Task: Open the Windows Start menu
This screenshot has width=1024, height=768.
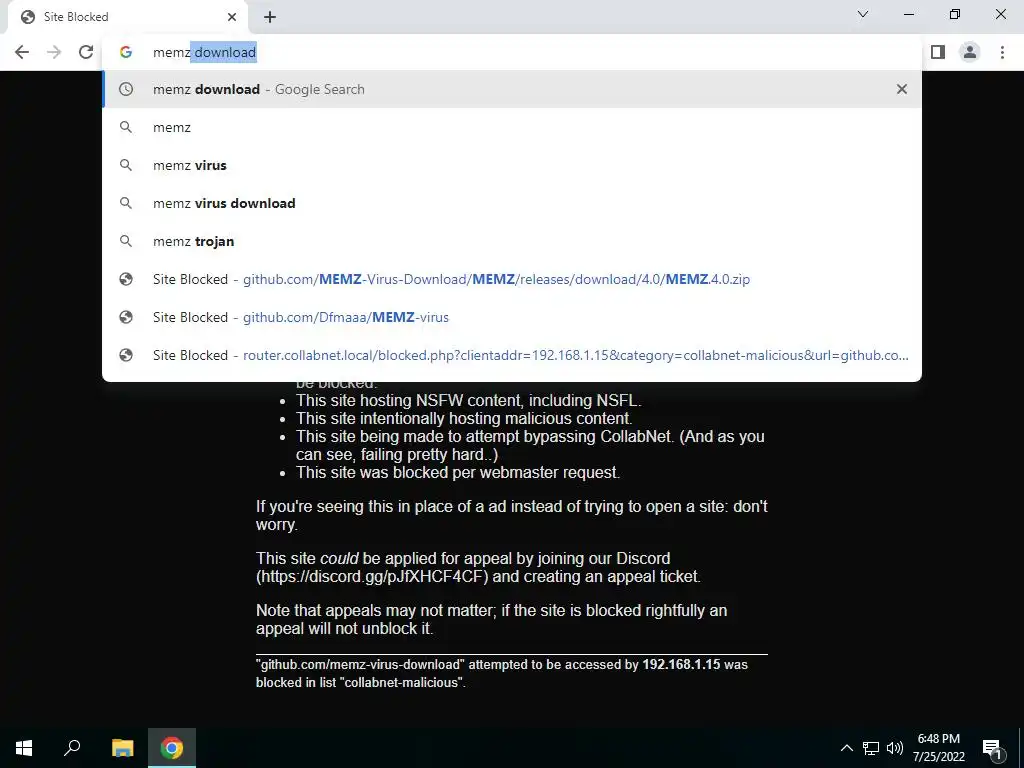Action: coord(24,748)
